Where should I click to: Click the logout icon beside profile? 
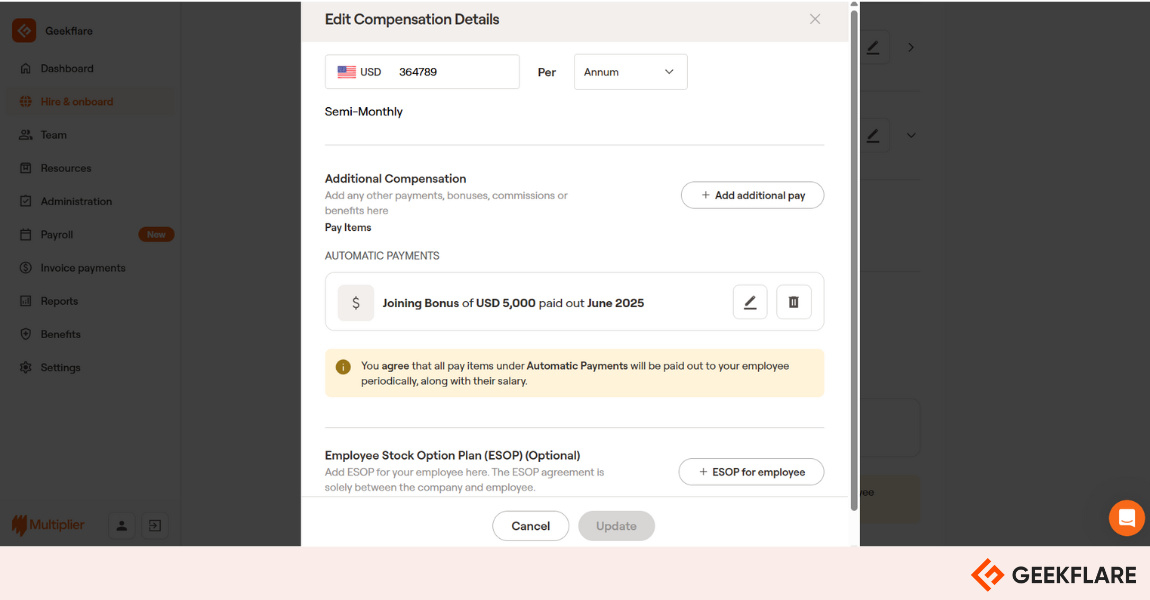[155, 525]
